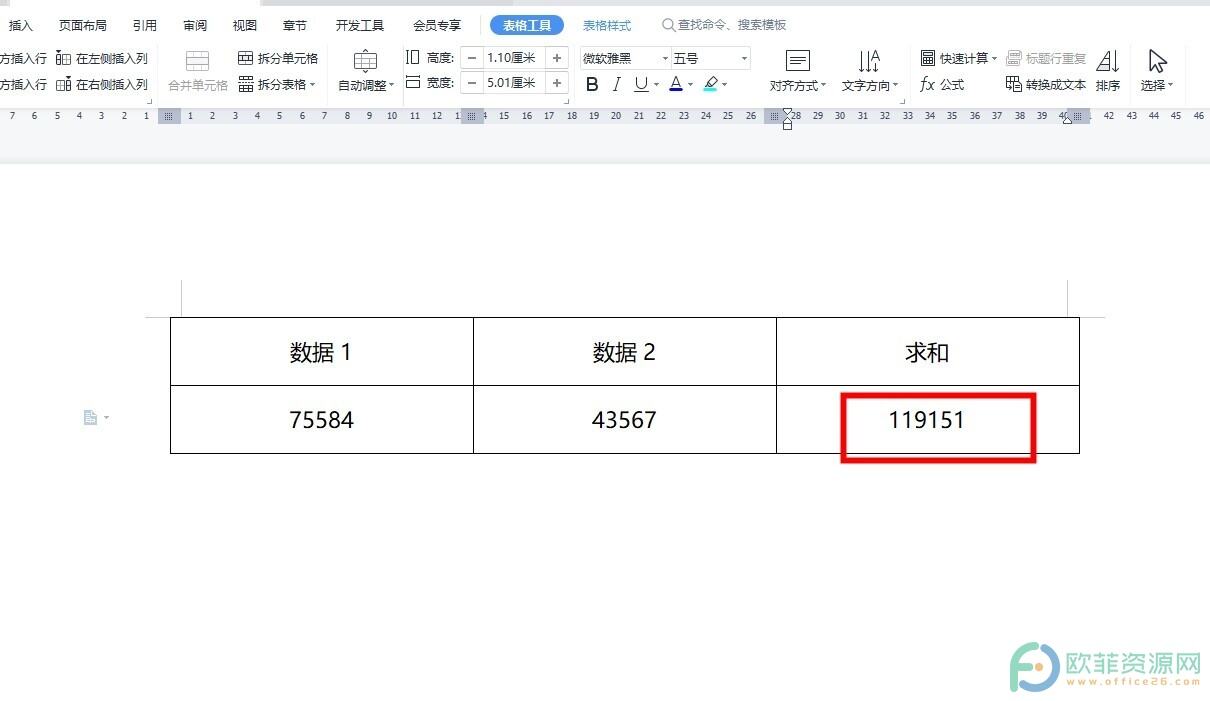This screenshot has width=1210, height=701.
Task: Expand the highlight color arrow
Action: click(x=725, y=85)
